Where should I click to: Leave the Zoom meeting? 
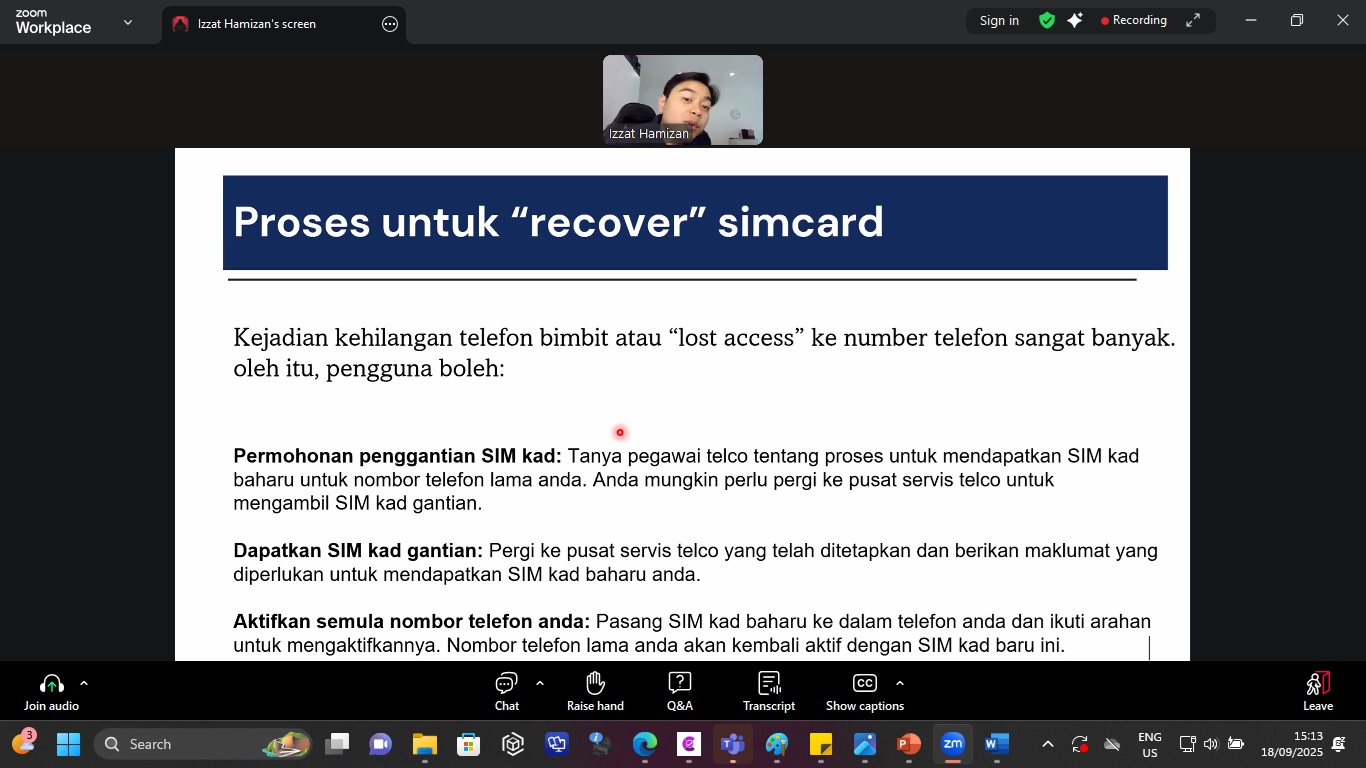click(1317, 691)
